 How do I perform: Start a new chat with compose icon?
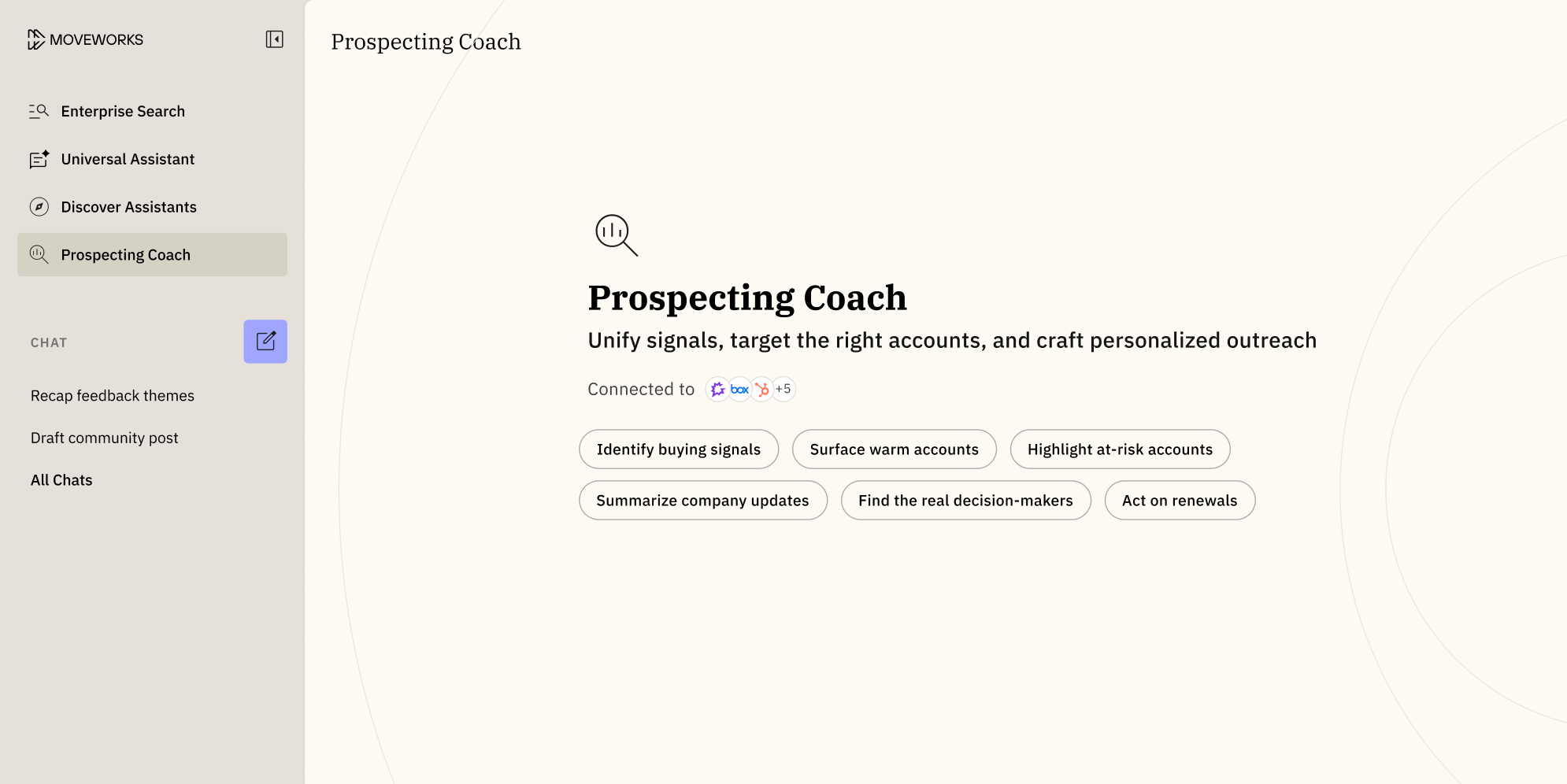click(x=265, y=342)
